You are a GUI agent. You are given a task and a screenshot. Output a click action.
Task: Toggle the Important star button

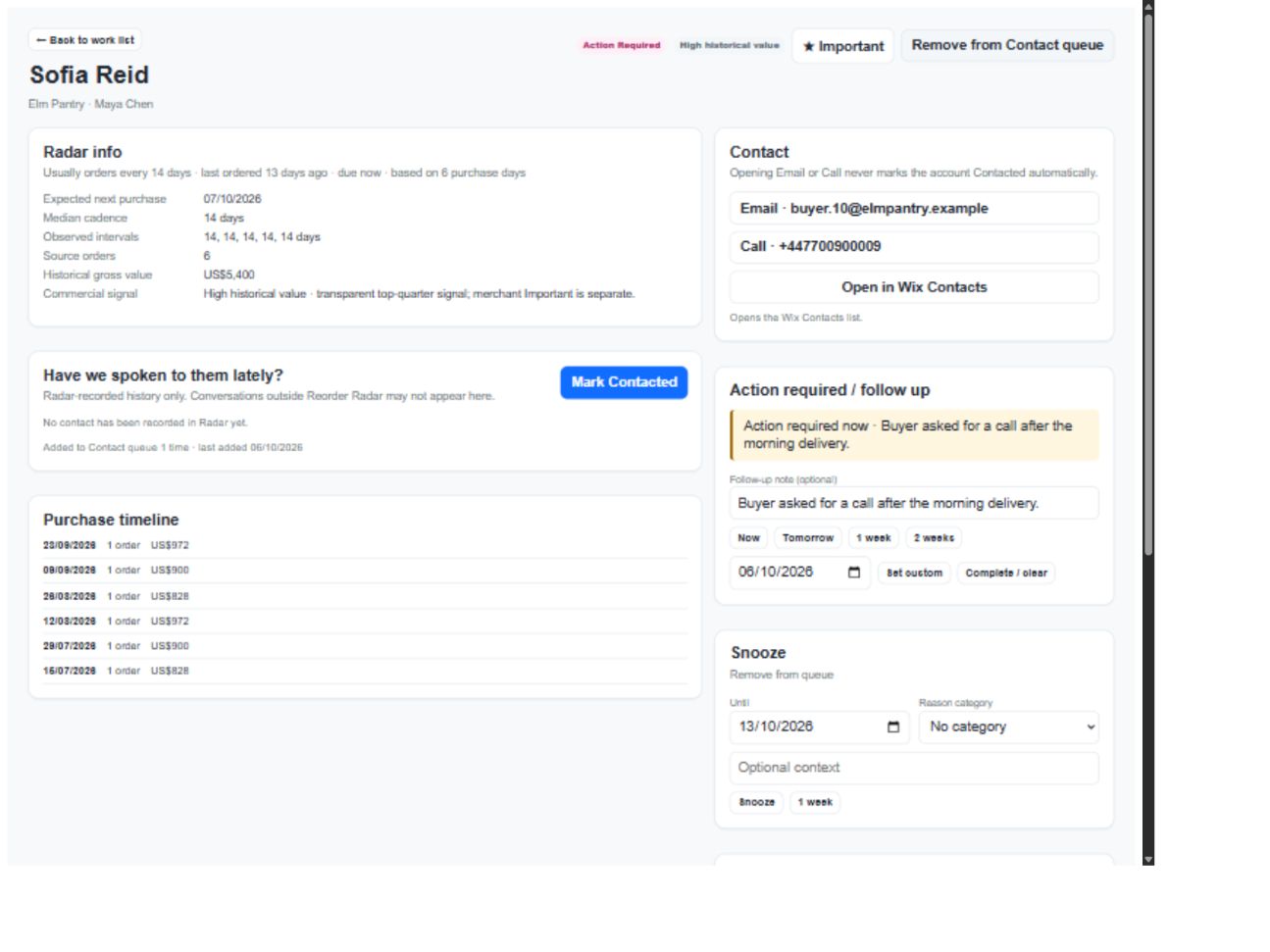click(842, 46)
